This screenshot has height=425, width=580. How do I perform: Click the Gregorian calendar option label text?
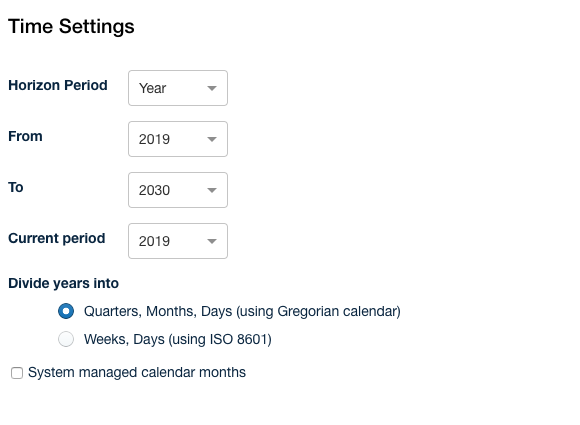coord(242,311)
